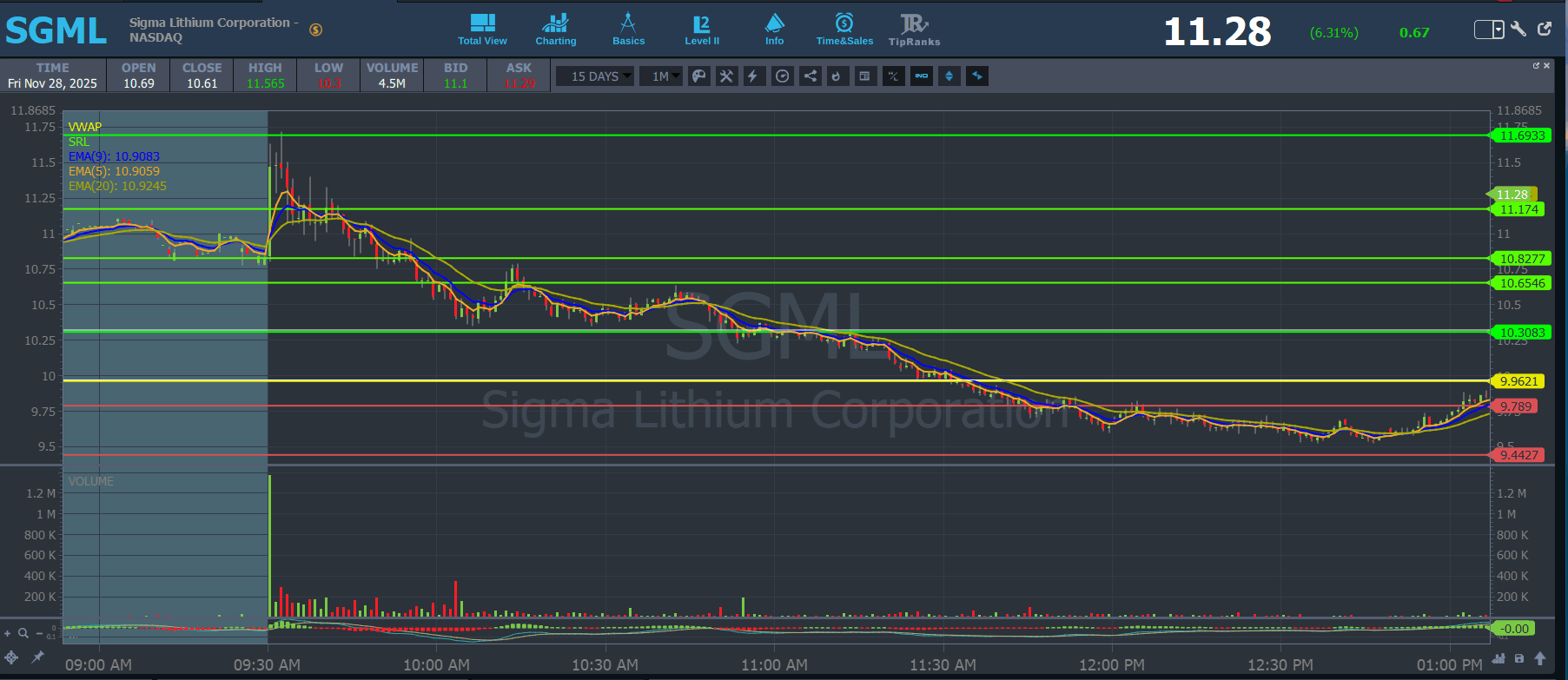
Task: Select the red 9.789 price level tag
Action: pyautogui.click(x=1515, y=406)
